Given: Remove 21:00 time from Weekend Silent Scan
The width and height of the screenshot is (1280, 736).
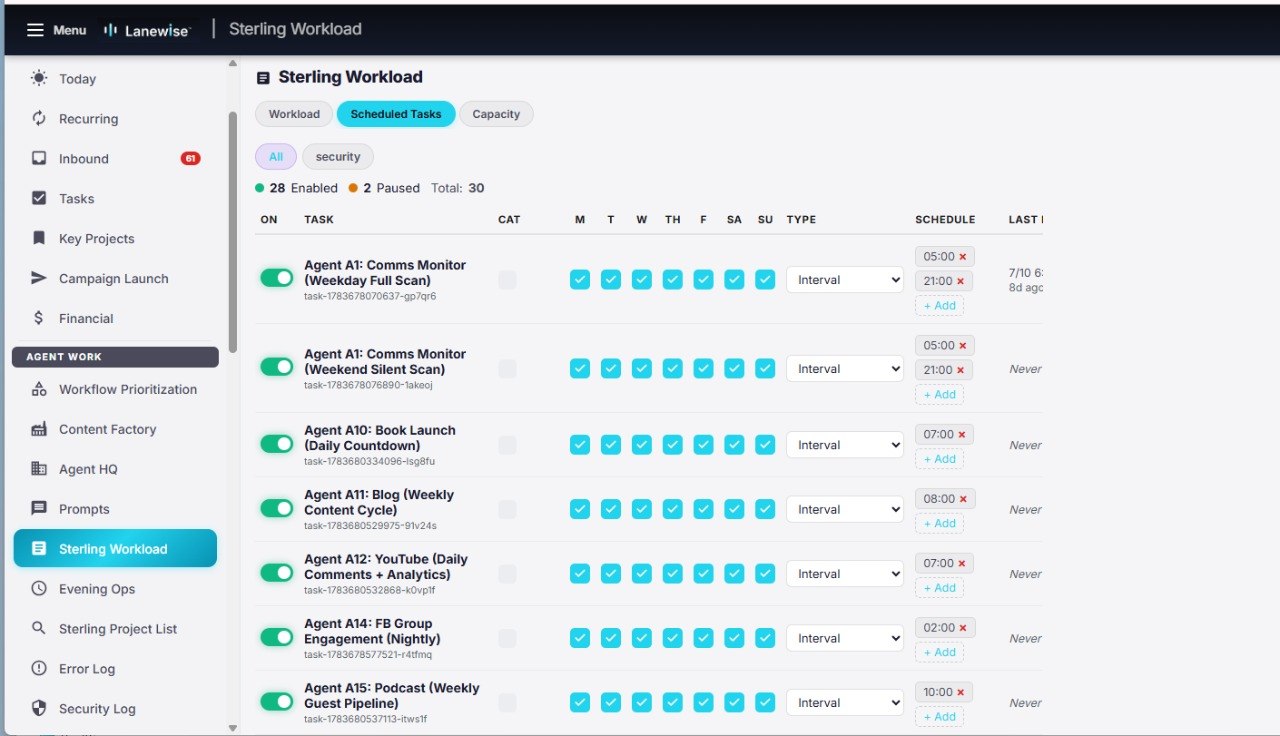Looking at the screenshot, I should click(x=961, y=370).
